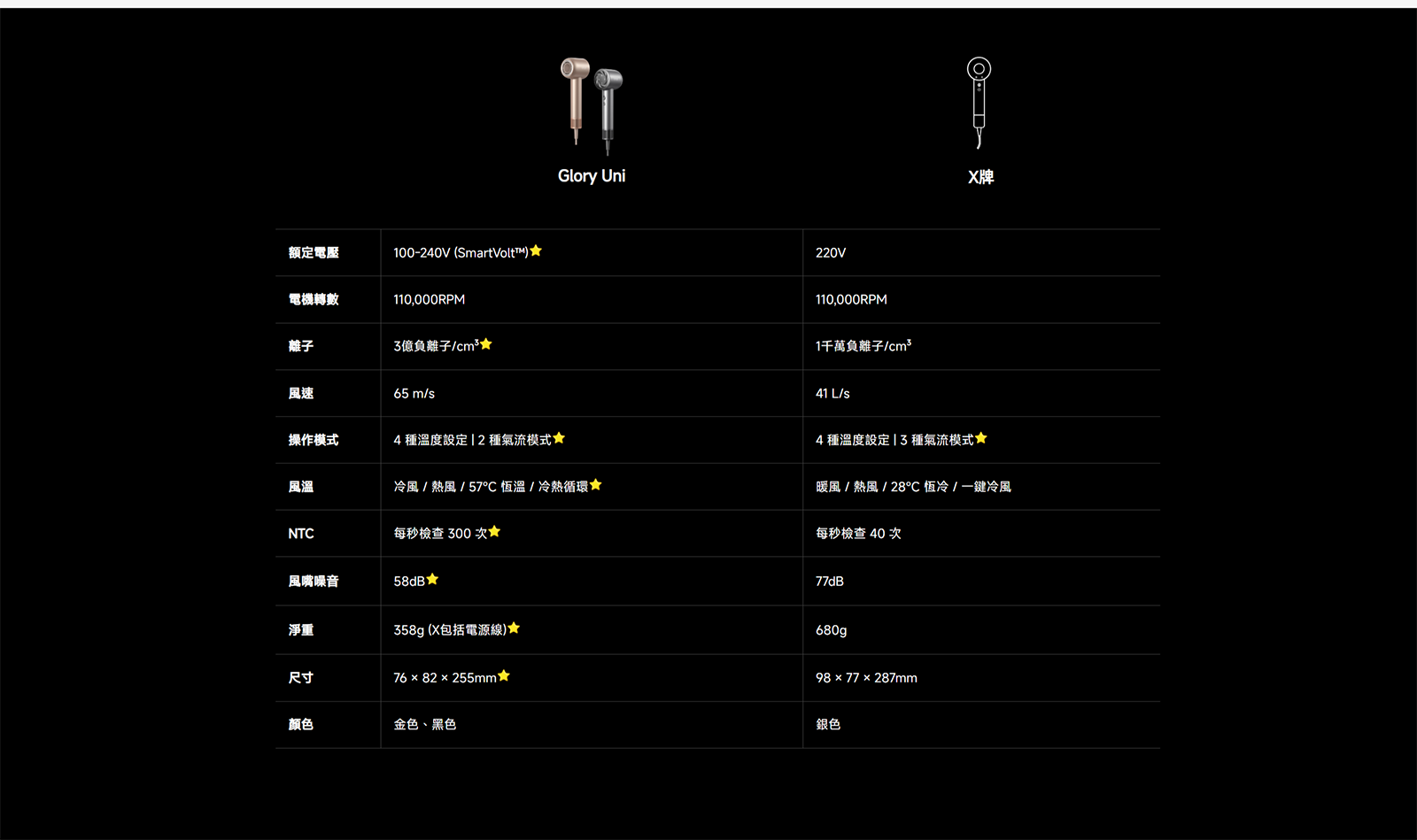Select the "76 × 82 × 255mm" dimensions
The height and width of the screenshot is (840, 1417).
(x=445, y=678)
